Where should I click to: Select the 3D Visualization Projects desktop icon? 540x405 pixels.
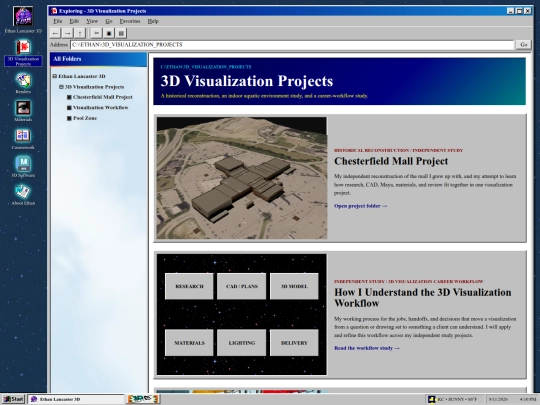[23, 52]
